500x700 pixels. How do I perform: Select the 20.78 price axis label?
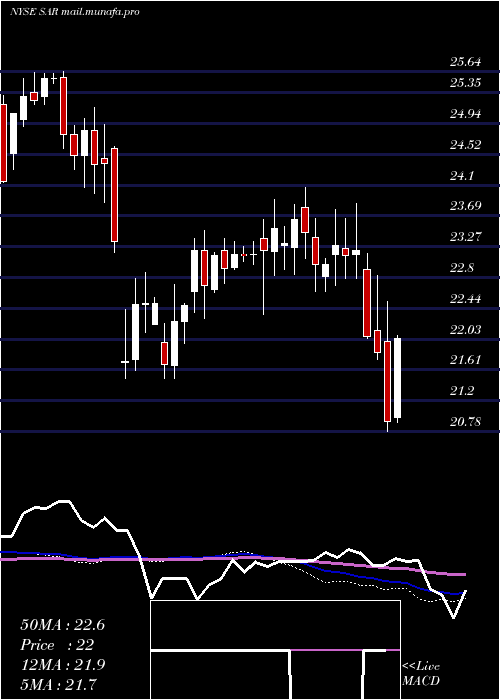pyautogui.click(x=466, y=422)
